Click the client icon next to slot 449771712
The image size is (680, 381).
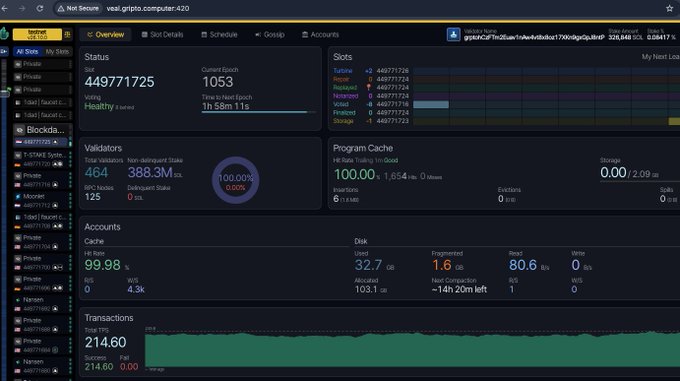[x=55, y=205]
